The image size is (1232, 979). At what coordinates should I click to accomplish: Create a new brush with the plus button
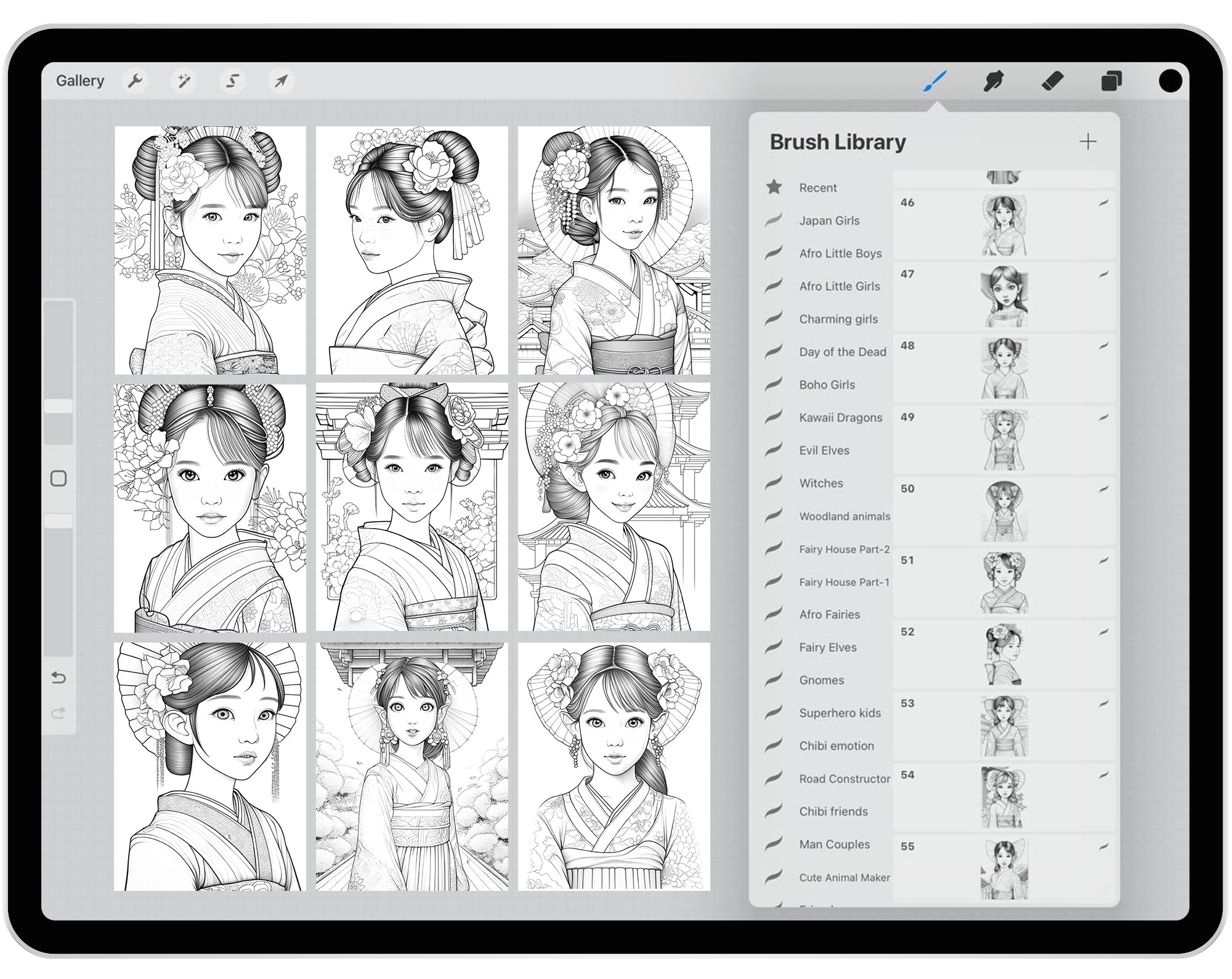point(1088,141)
